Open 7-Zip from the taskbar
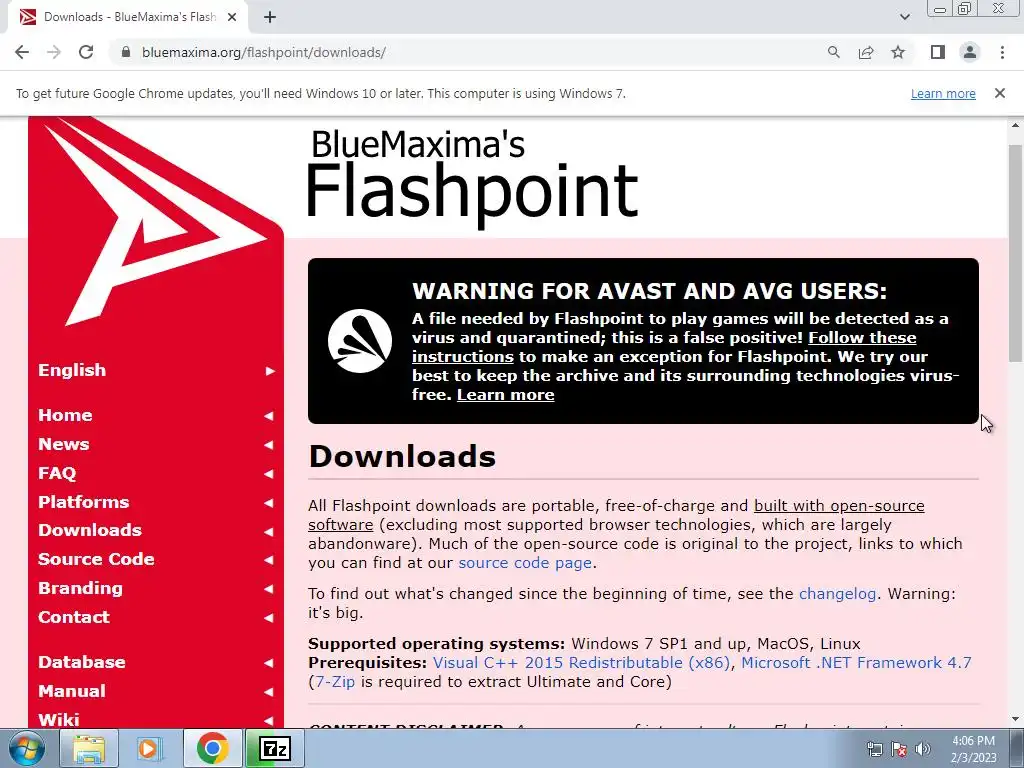Image resolution: width=1024 pixels, height=768 pixels. (275, 748)
